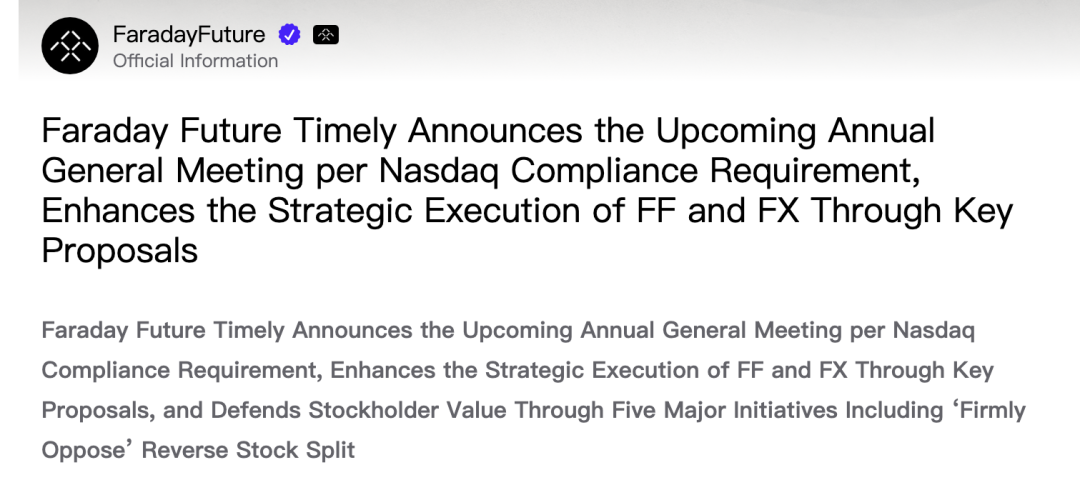The height and width of the screenshot is (490, 1080).
Task: Click Five Major Initiatives in the summary
Action: coord(725,410)
